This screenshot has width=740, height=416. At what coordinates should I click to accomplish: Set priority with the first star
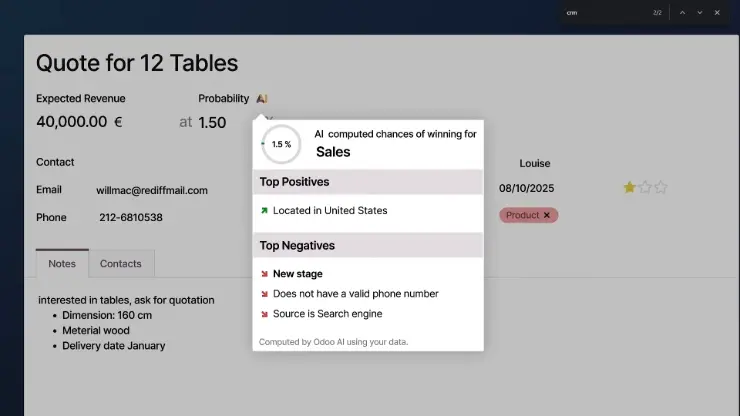630,187
